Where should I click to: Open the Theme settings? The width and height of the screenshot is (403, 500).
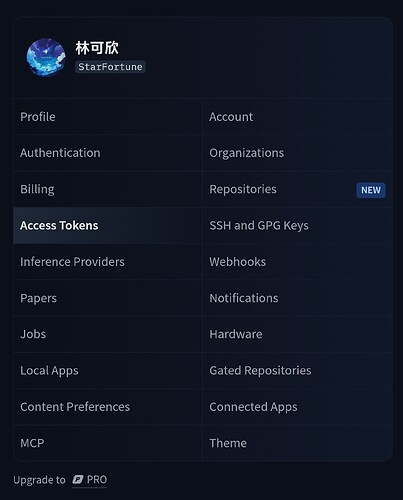[x=297, y=443]
